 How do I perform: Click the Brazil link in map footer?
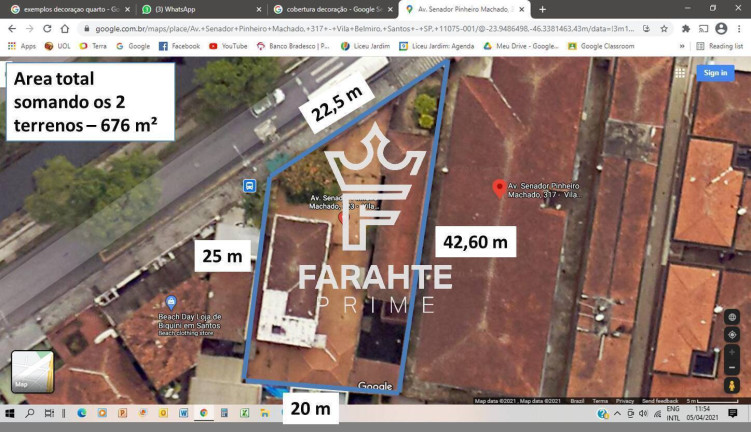click(577, 401)
